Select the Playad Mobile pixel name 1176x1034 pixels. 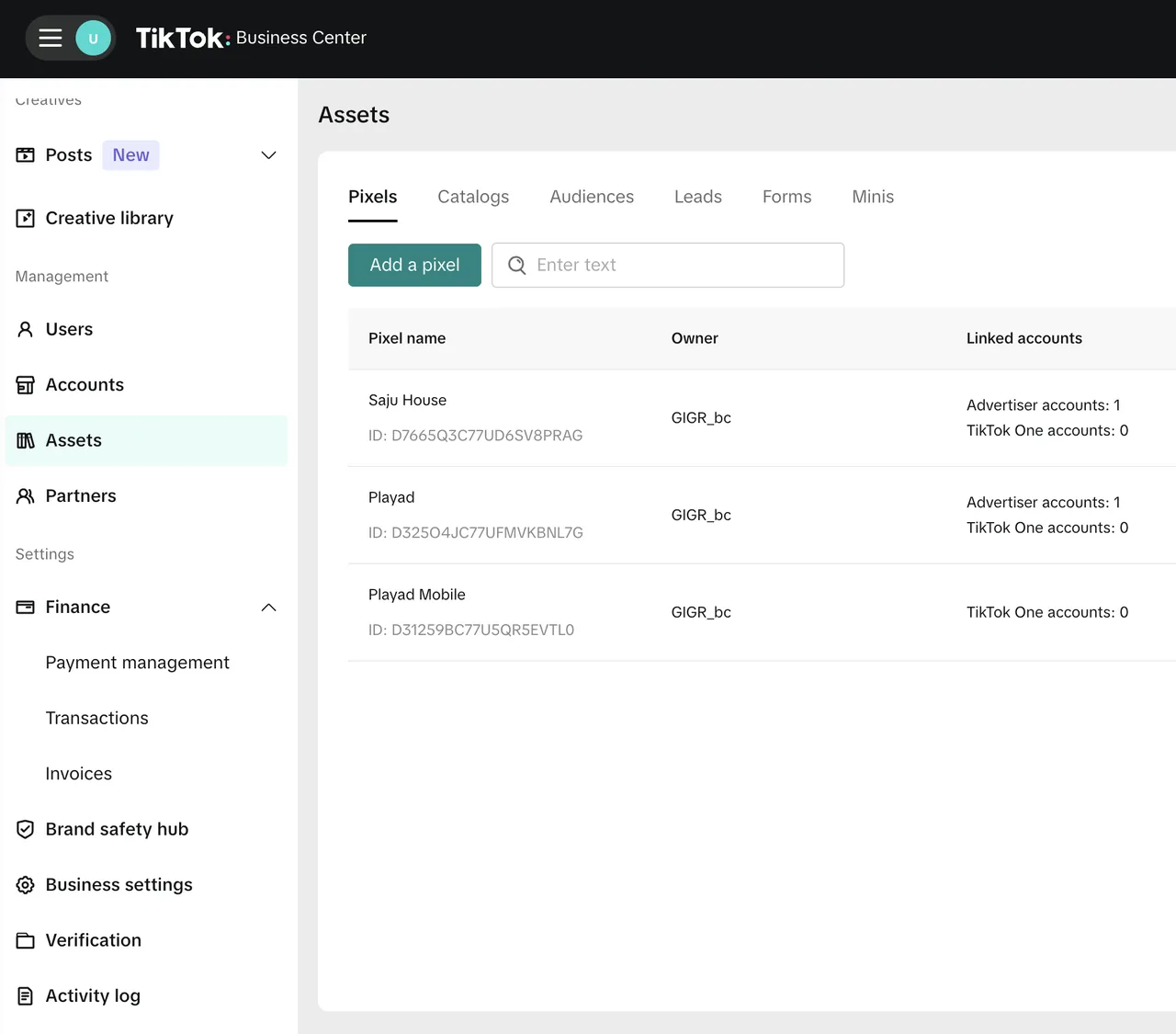(417, 595)
